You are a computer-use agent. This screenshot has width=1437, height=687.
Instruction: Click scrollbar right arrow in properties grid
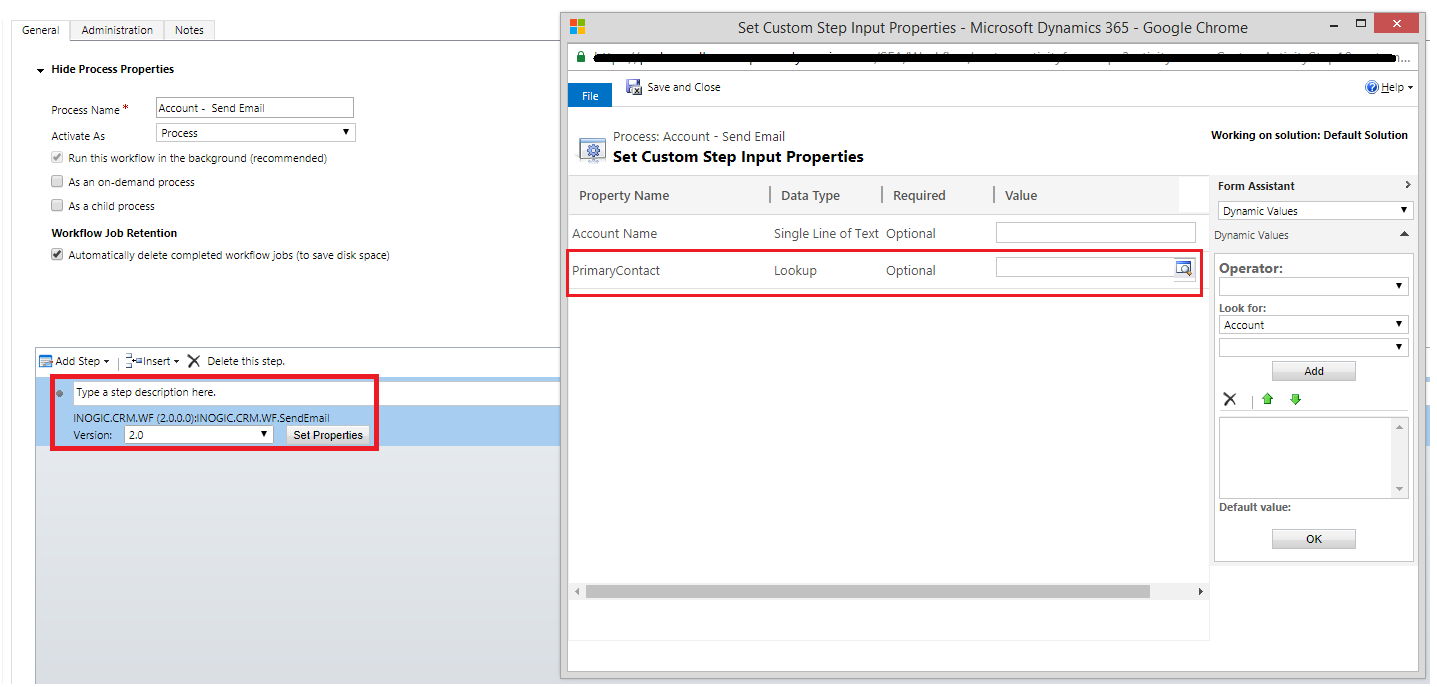[1201, 592]
